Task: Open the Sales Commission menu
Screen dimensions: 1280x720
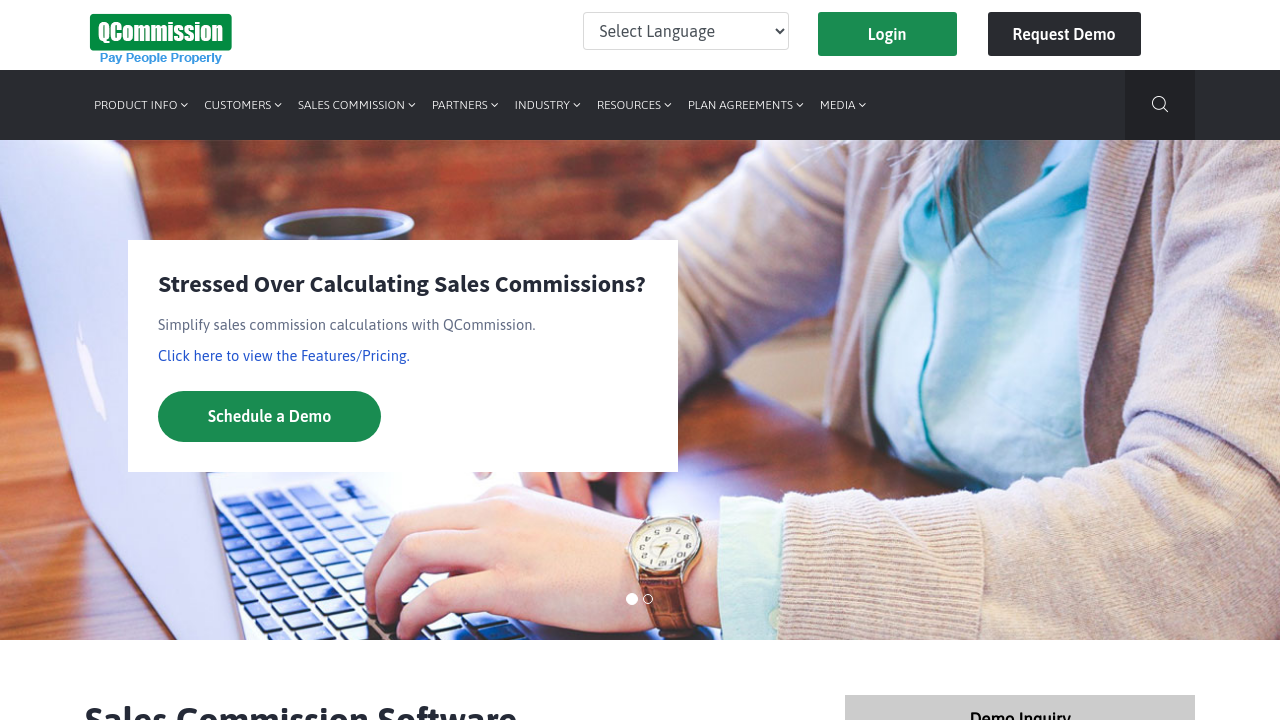Action: click(357, 105)
